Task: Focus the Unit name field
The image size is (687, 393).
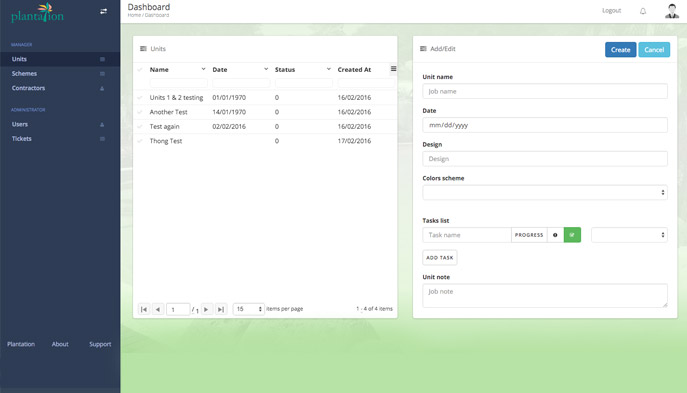Action: pos(545,91)
